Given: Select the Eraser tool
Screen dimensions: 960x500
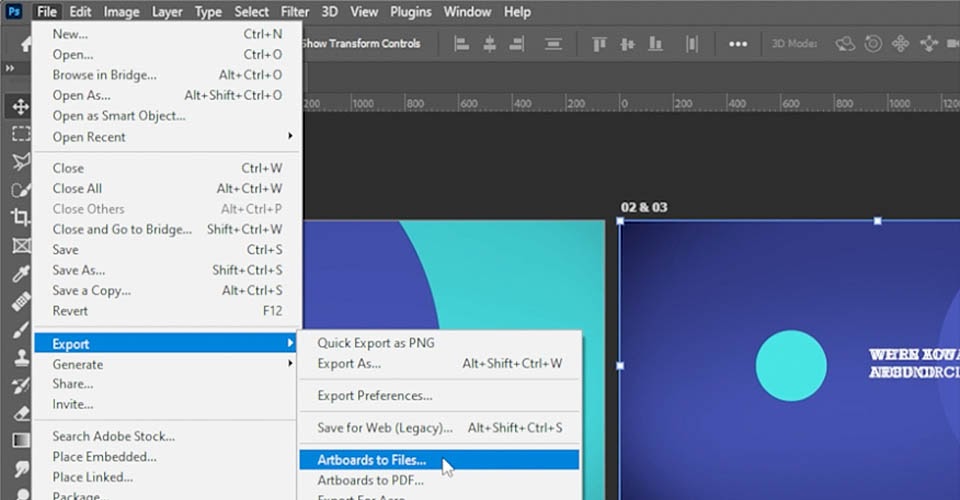Looking at the screenshot, I should point(21,413).
